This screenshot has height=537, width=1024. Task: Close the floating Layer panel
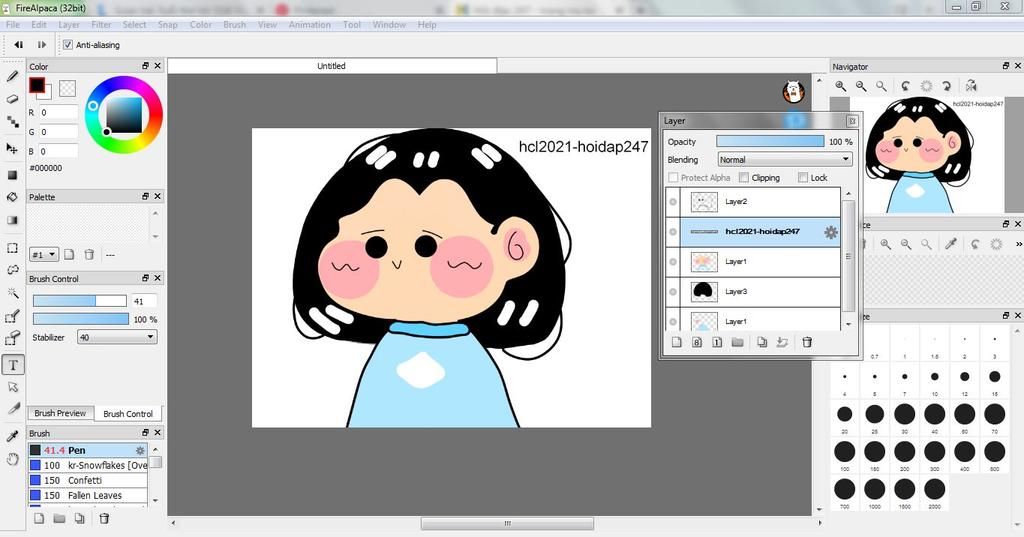(x=852, y=121)
